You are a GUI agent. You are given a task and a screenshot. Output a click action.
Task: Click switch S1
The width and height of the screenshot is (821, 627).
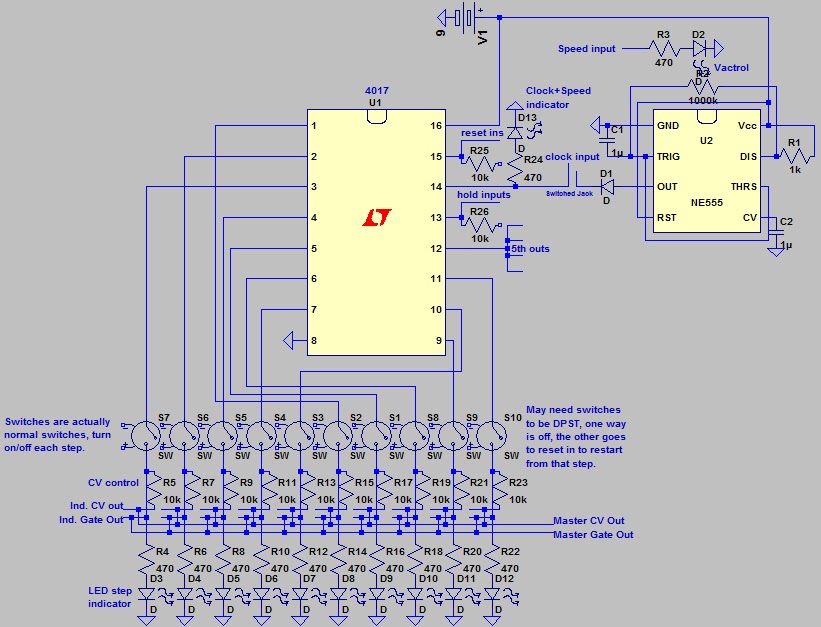coord(377,436)
